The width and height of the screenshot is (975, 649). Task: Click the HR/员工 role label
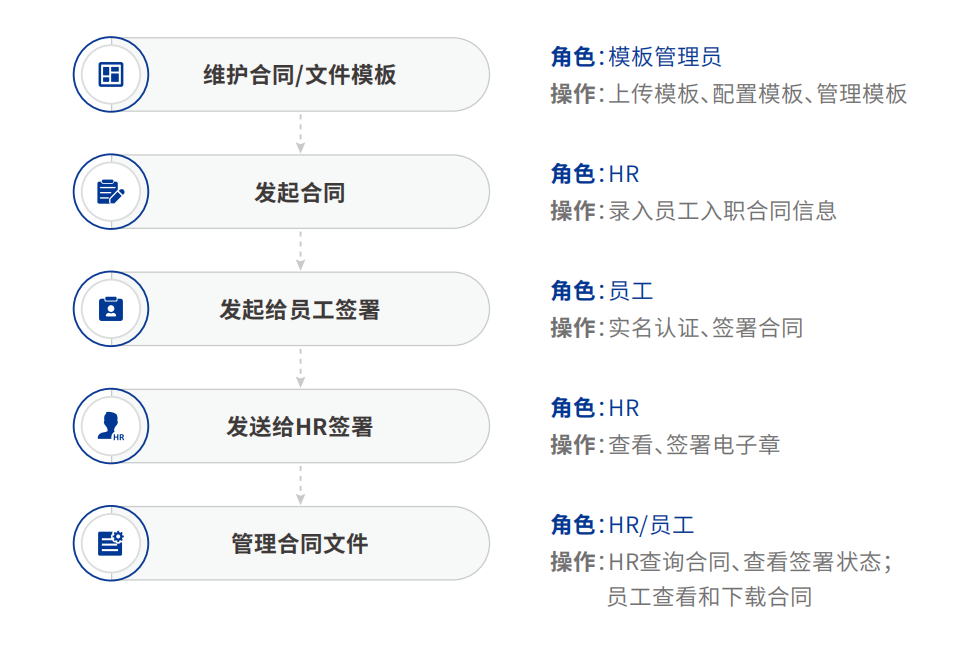[x=651, y=525]
